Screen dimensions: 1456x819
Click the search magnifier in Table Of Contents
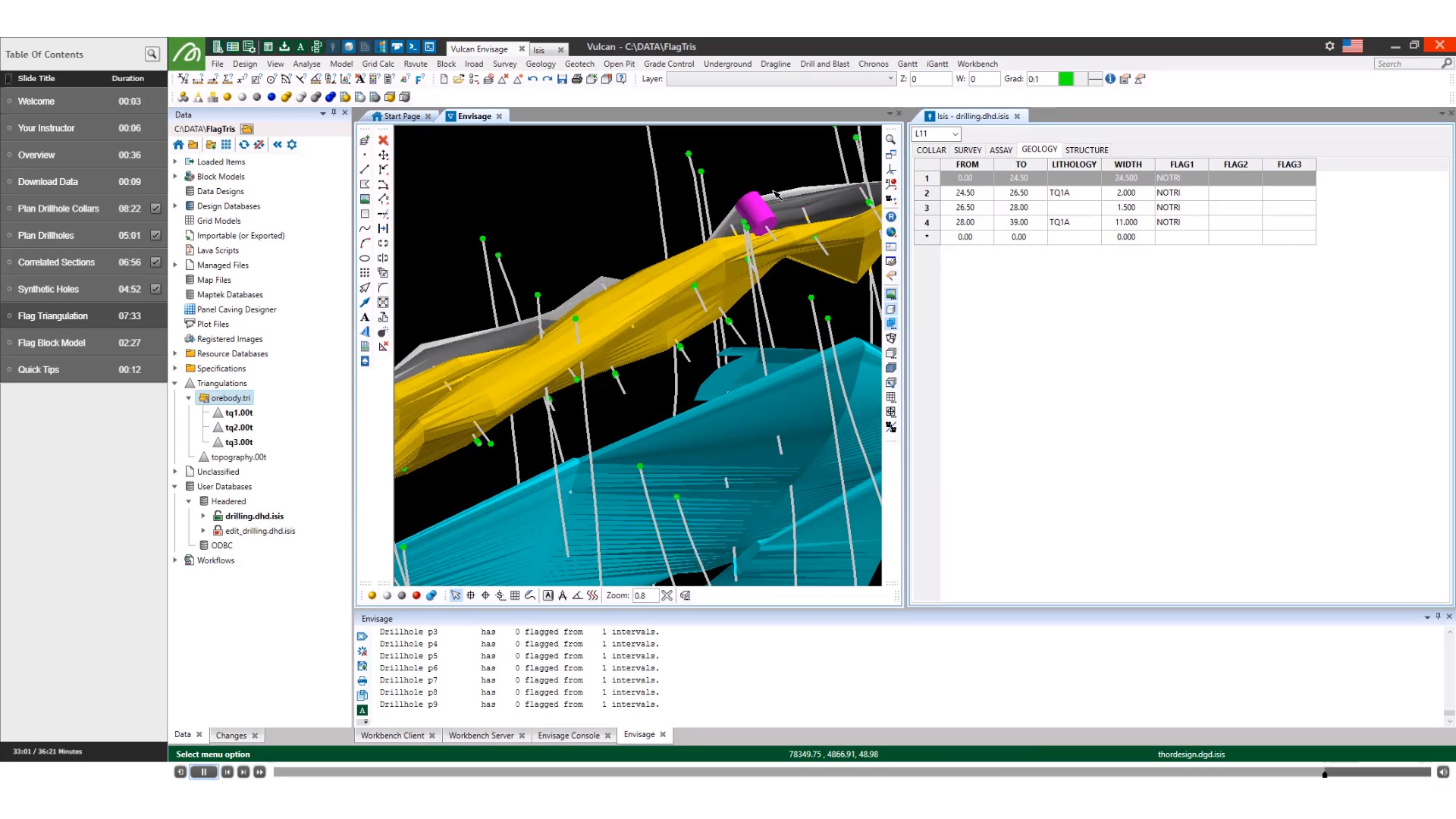tap(152, 54)
